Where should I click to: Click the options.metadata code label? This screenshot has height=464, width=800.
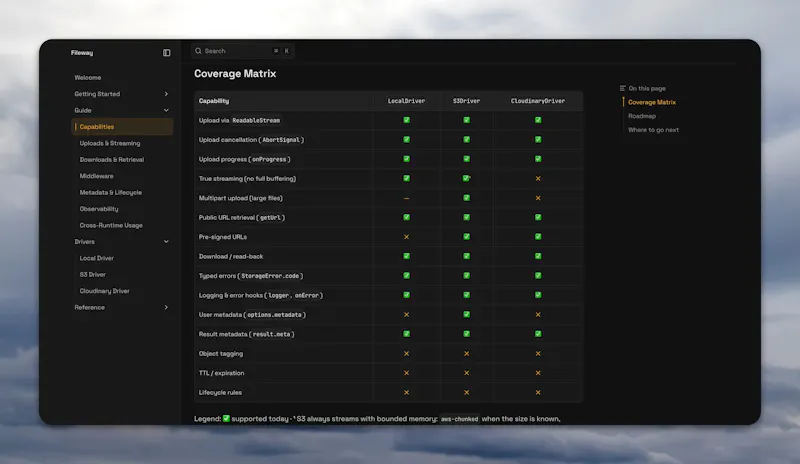[274, 315]
